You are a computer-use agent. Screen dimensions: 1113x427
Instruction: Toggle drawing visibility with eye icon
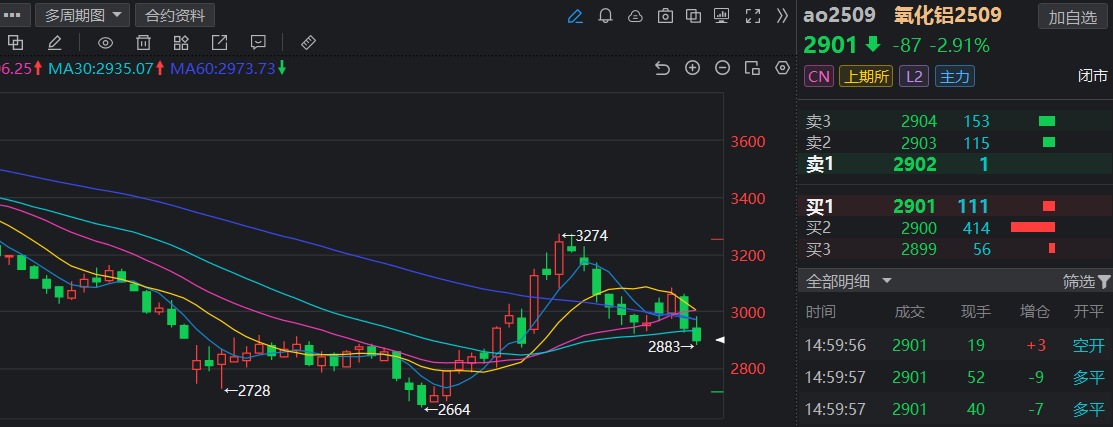coord(105,42)
